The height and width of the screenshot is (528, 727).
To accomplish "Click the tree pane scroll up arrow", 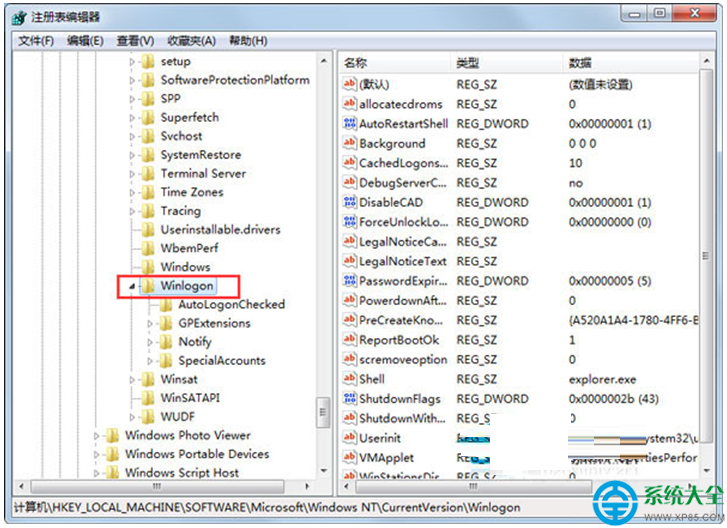I will [324, 61].
